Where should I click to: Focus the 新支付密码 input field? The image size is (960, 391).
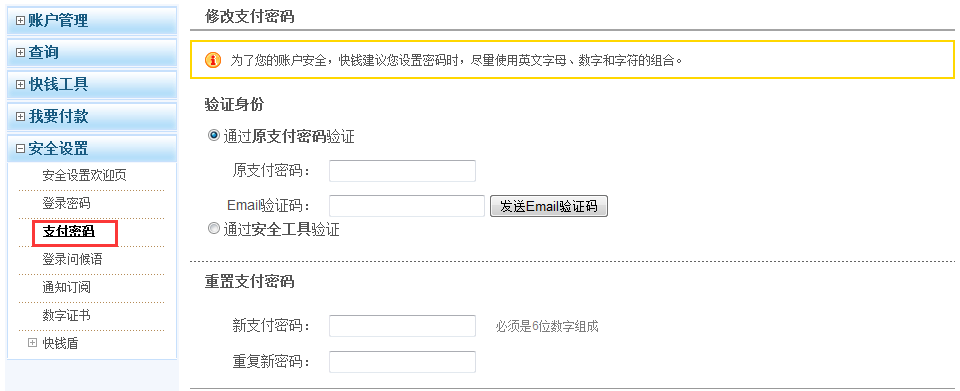click(x=402, y=326)
